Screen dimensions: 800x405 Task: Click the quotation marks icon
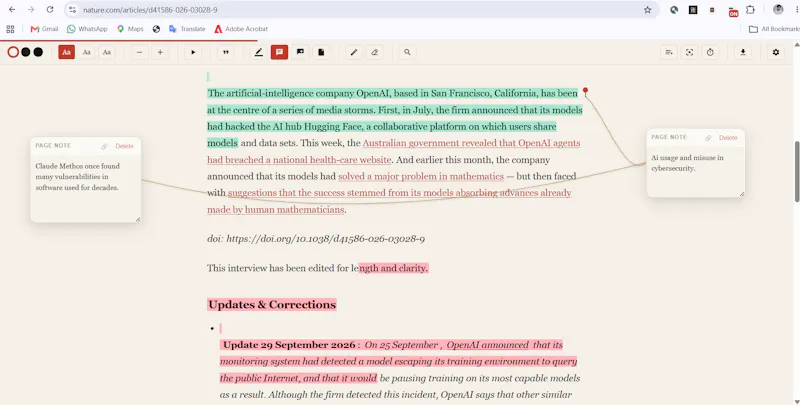(226, 52)
